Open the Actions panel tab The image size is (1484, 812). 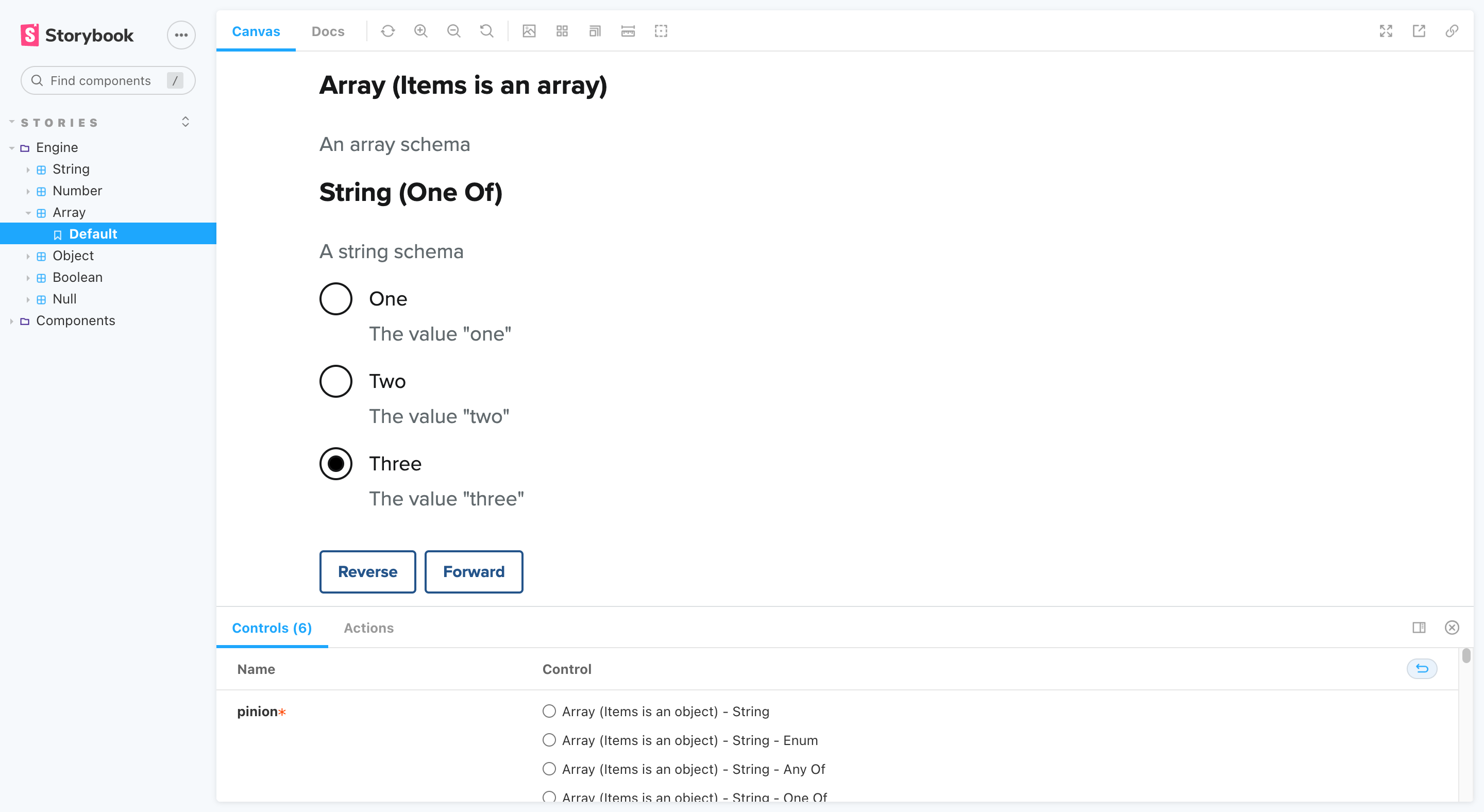369,628
